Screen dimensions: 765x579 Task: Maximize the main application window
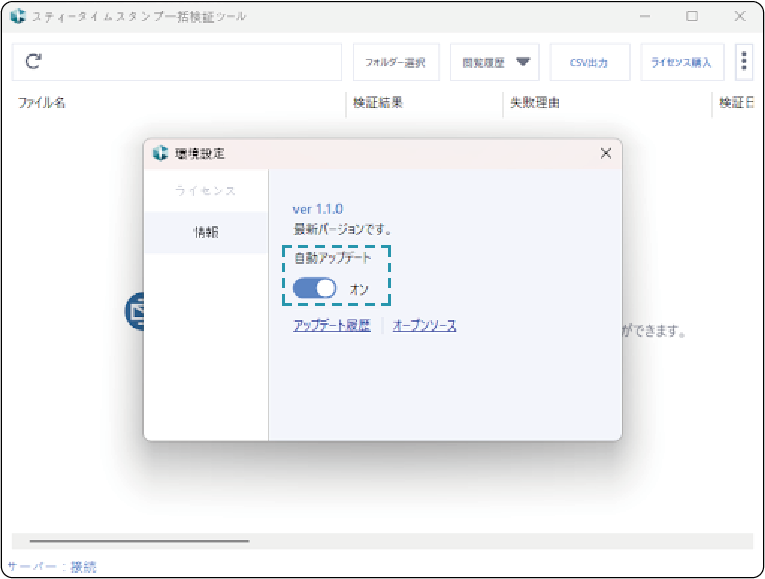pos(692,17)
